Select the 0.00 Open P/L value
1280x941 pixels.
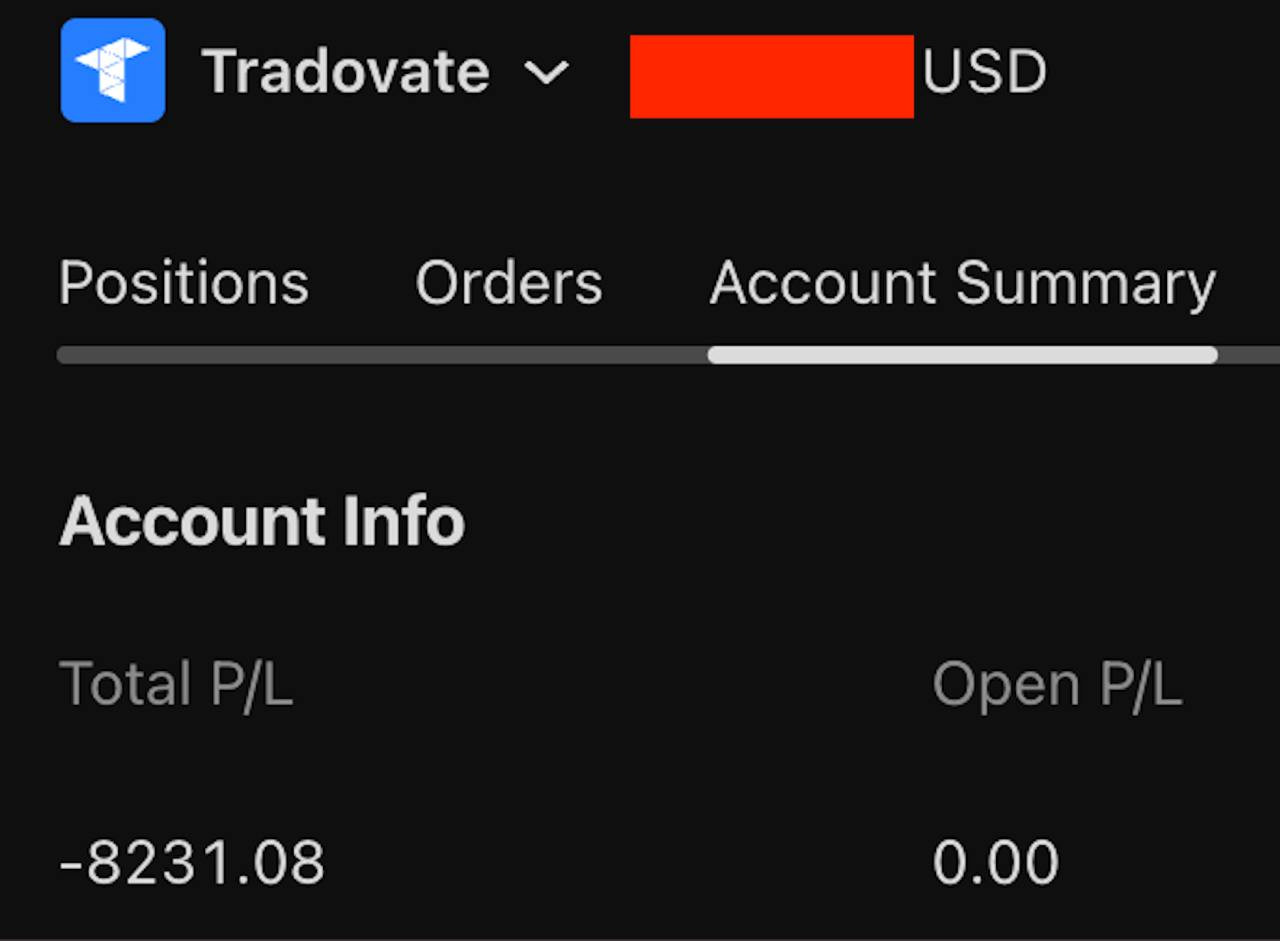[995, 862]
